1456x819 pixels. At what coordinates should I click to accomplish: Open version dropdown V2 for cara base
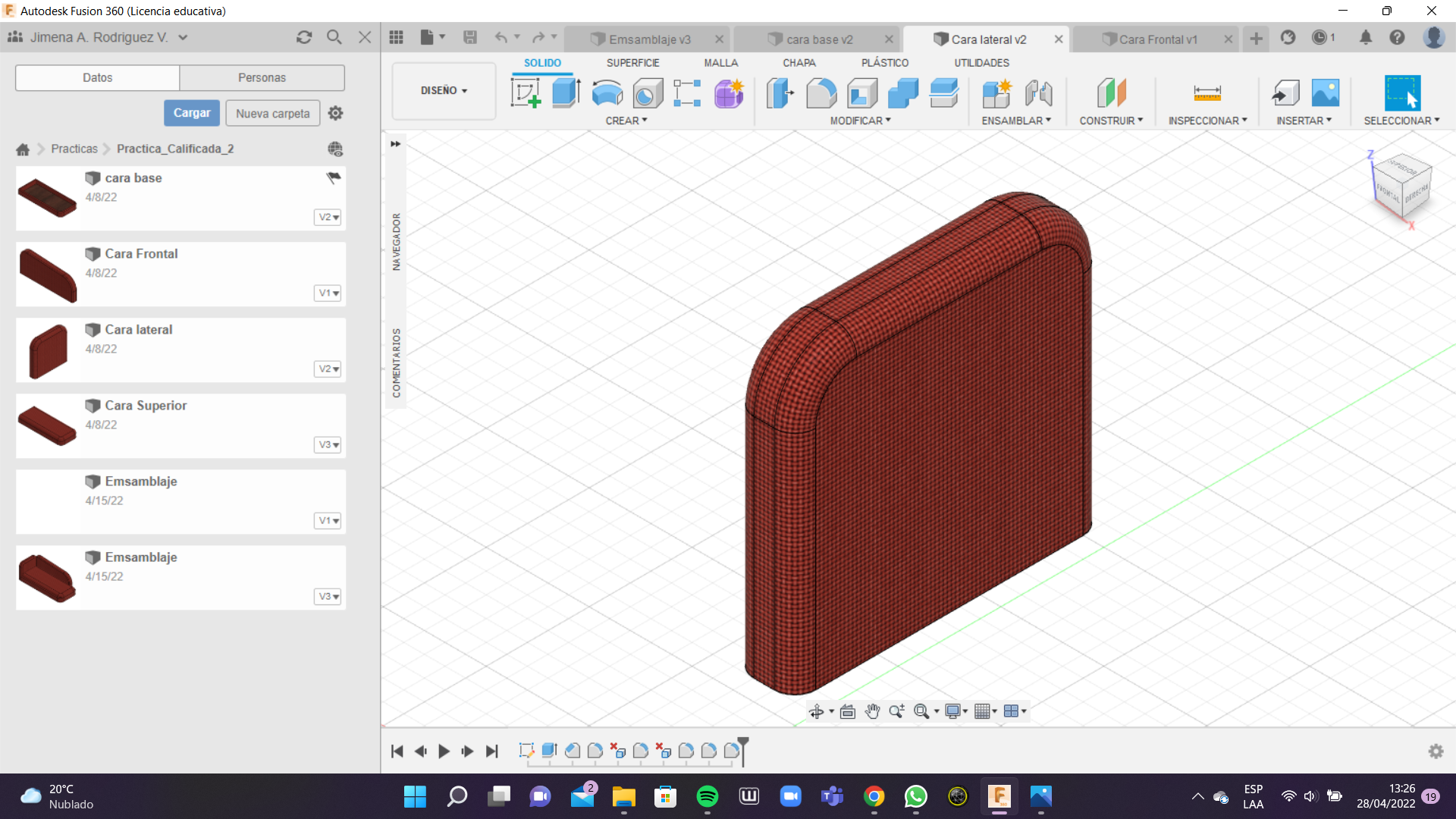(328, 217)
